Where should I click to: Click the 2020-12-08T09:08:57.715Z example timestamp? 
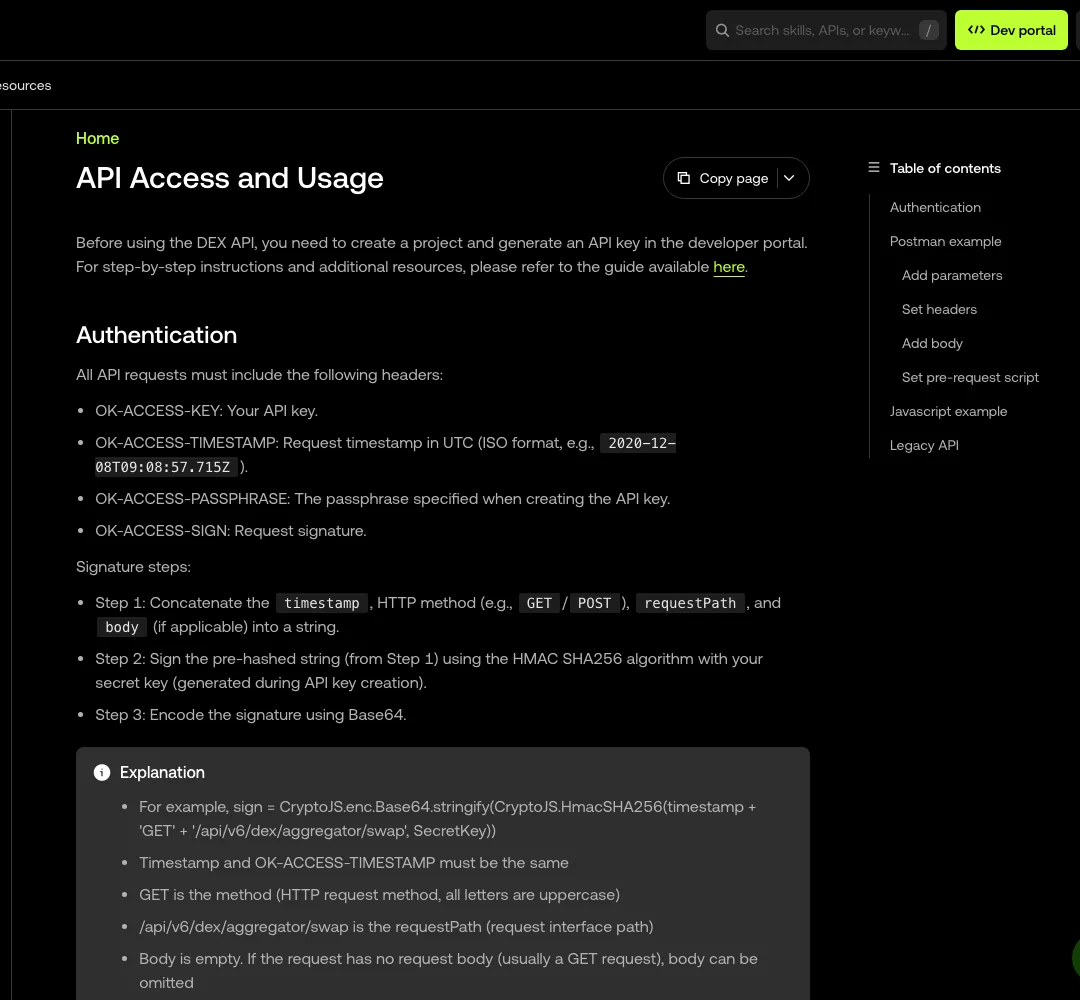[385, 455]
